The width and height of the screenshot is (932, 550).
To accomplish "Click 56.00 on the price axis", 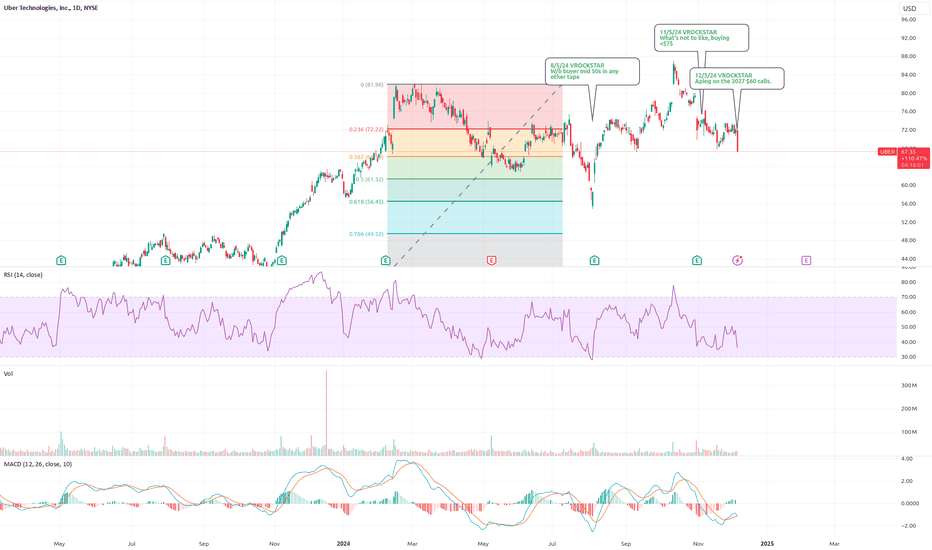I will point(908,203).
